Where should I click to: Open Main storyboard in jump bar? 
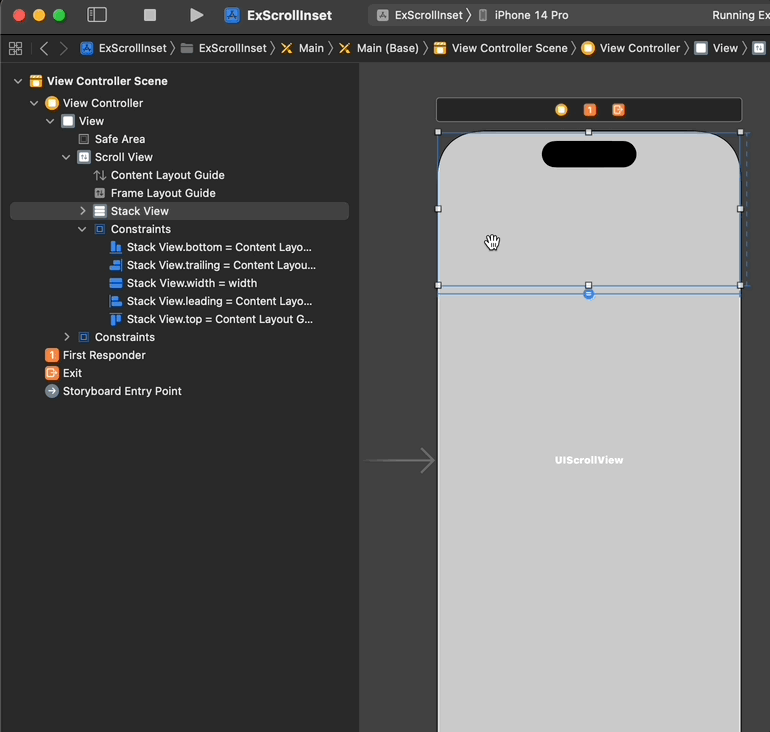302,48
